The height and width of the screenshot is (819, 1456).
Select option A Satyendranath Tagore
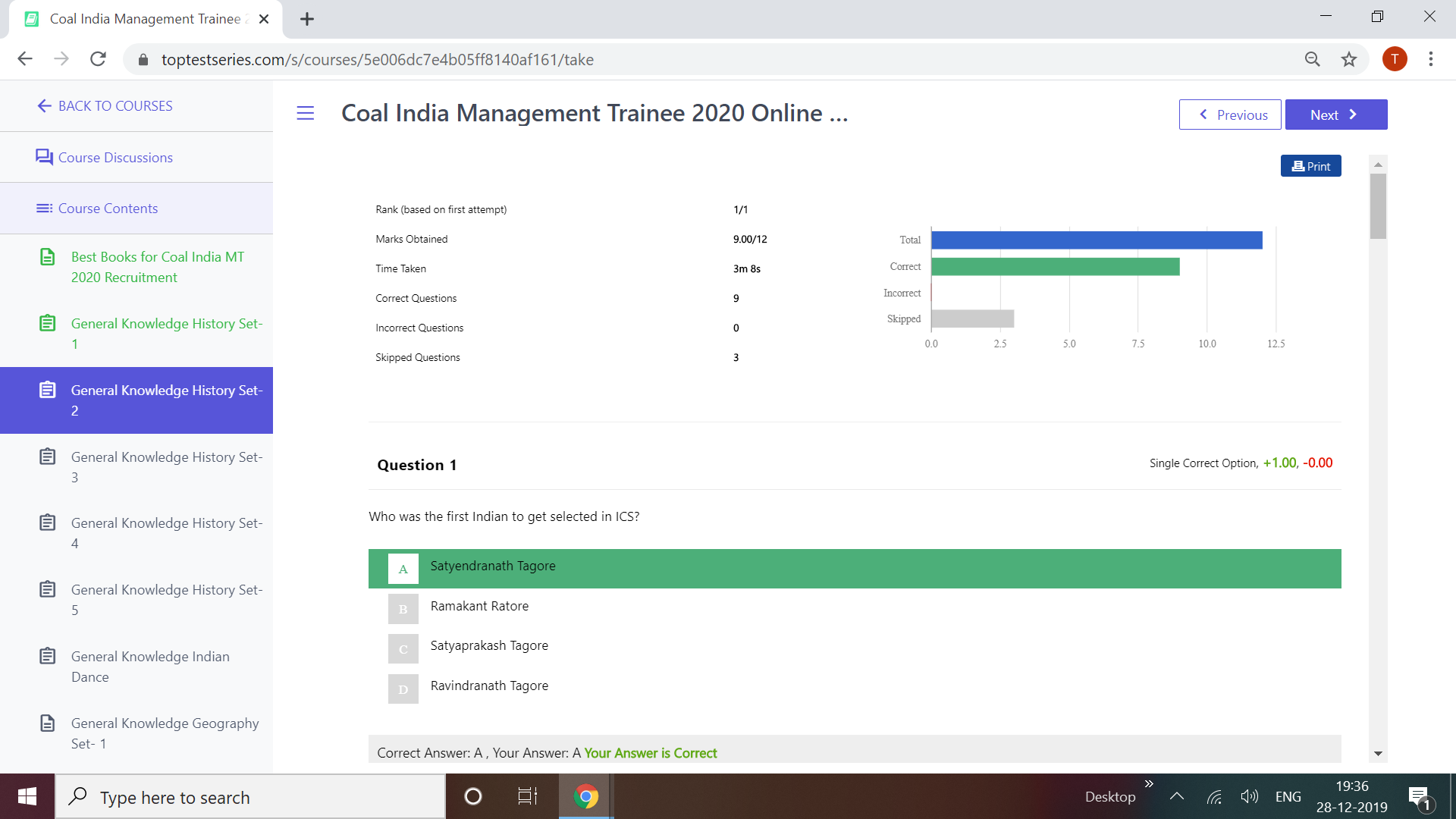[x=493, y=566]
